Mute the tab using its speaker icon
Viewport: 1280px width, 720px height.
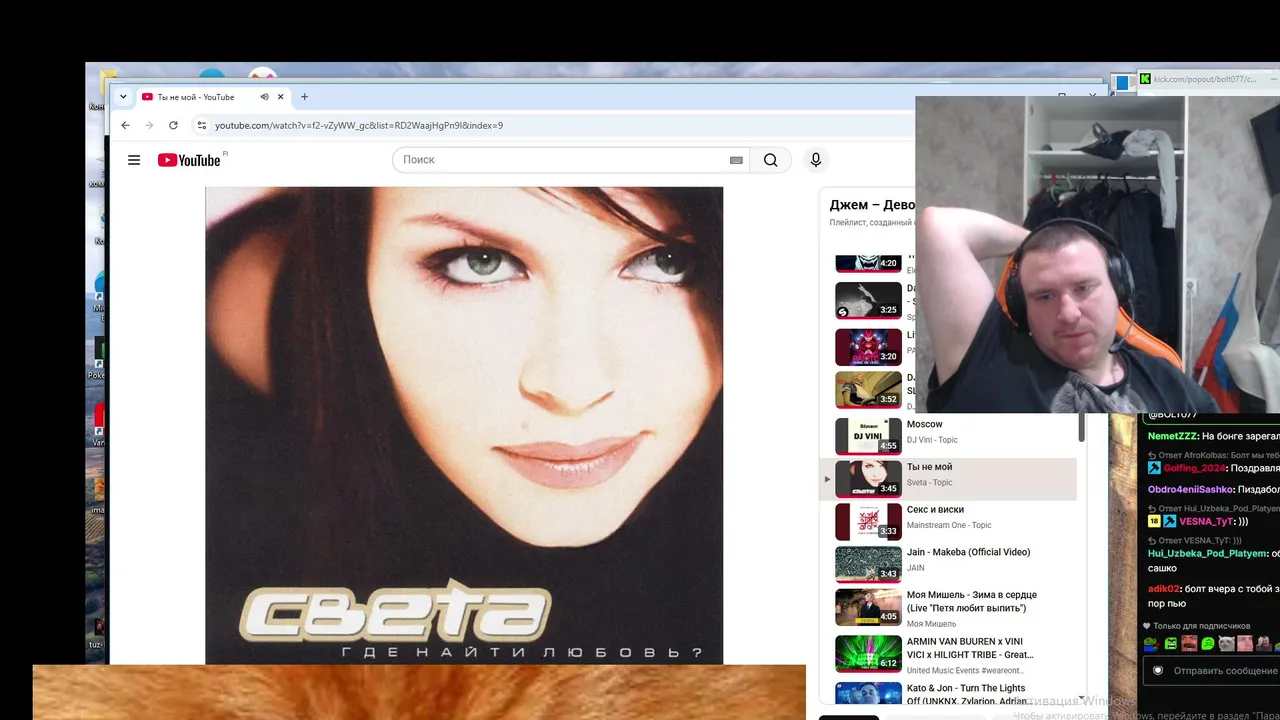pos(264,97)
